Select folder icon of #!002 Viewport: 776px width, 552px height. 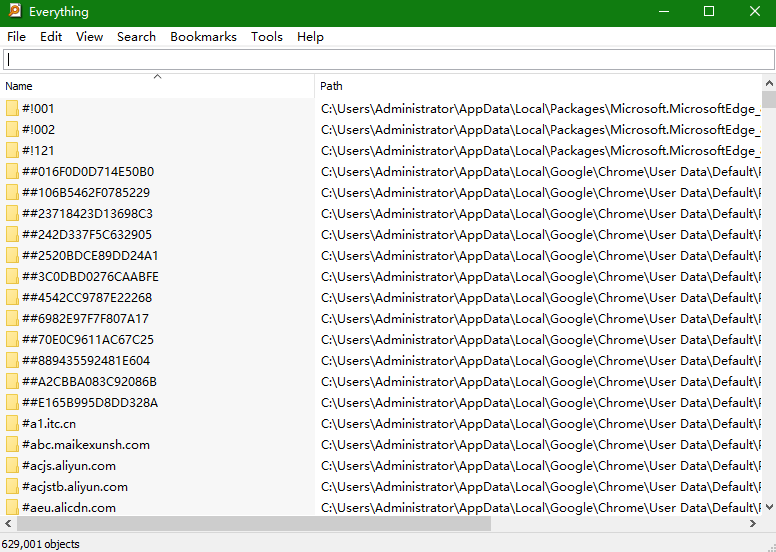[x=12, y=130]
